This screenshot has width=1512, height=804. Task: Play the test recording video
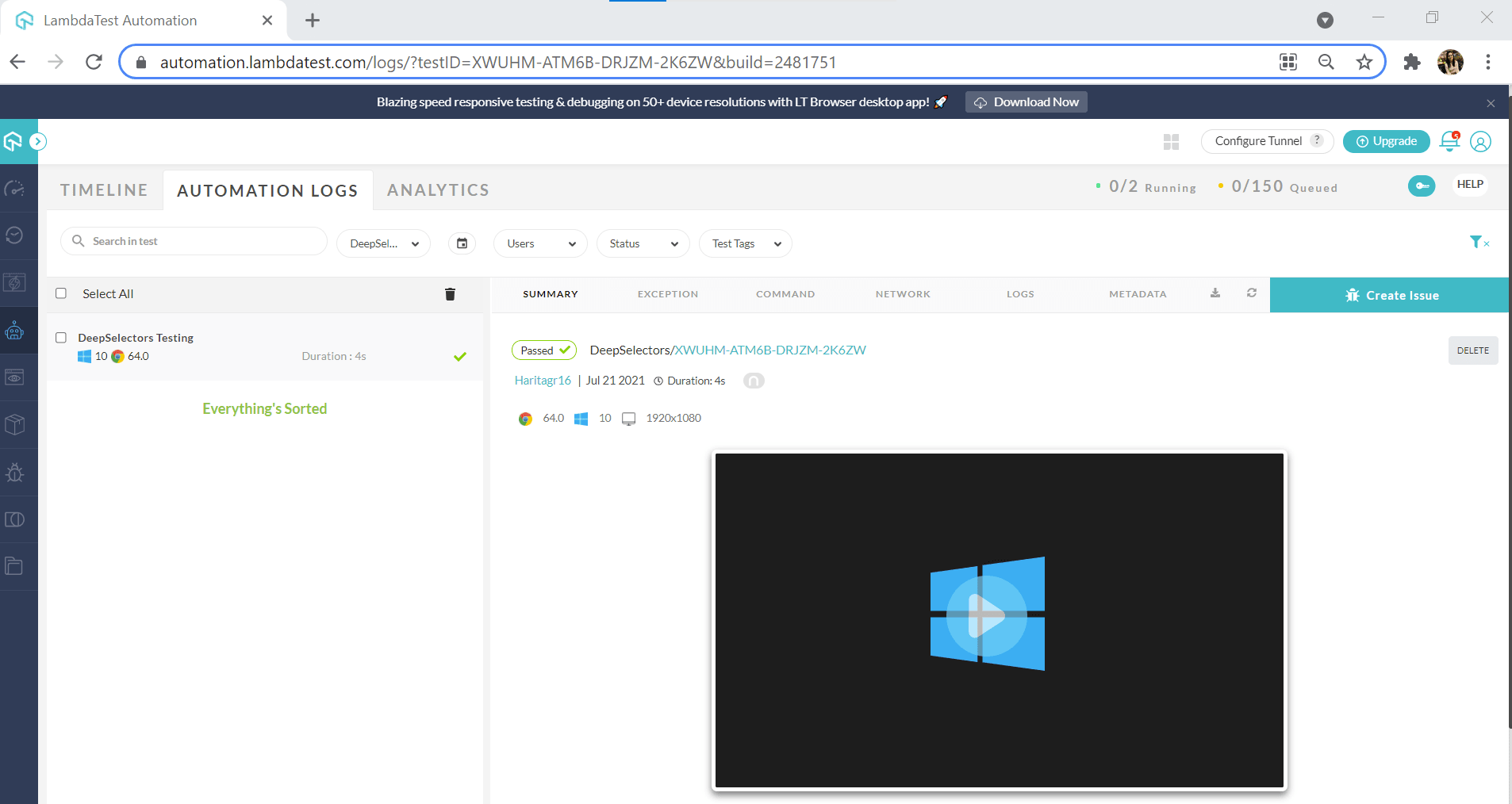[986, 614]
